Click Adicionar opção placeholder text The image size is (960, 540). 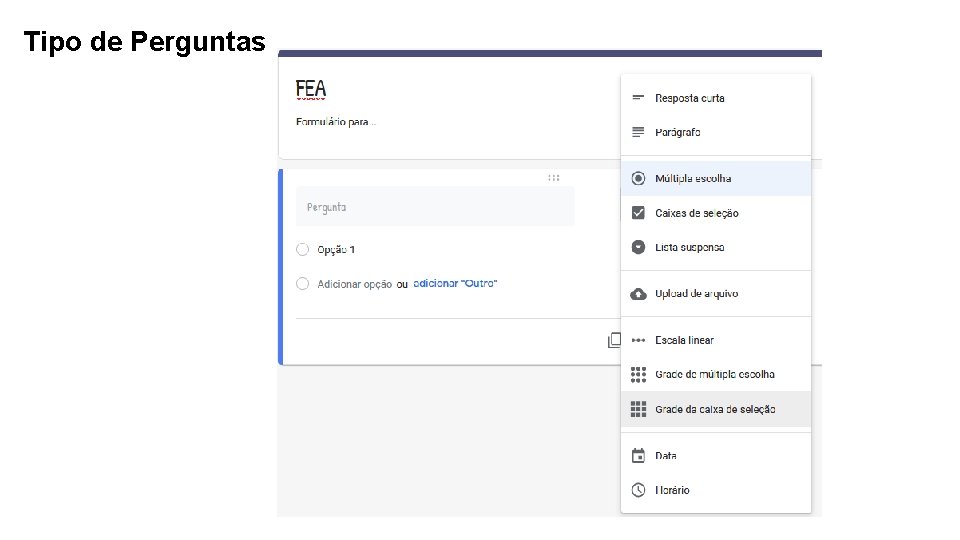coord(354,284)
